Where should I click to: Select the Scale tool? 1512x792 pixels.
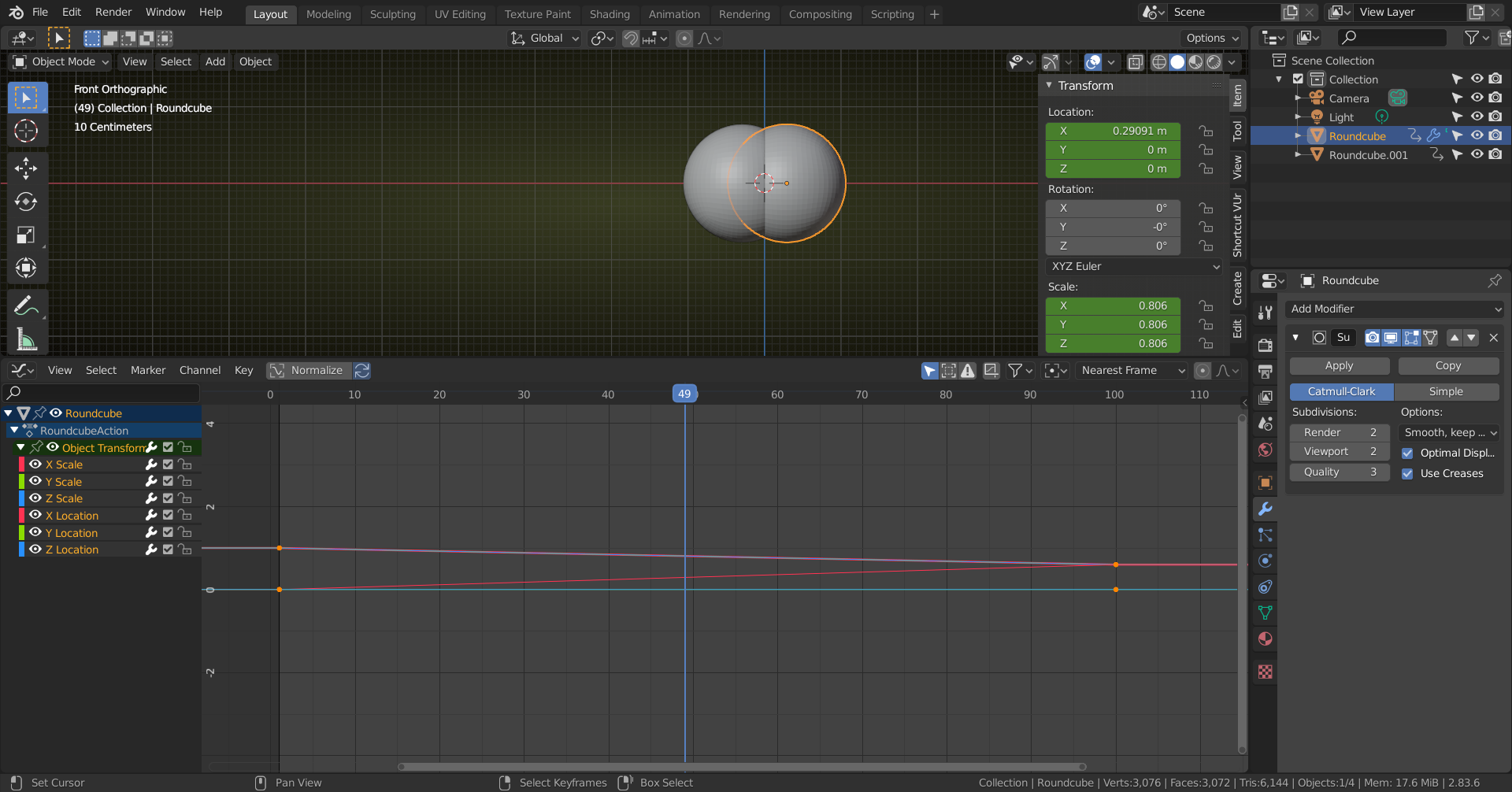(26, 235)
